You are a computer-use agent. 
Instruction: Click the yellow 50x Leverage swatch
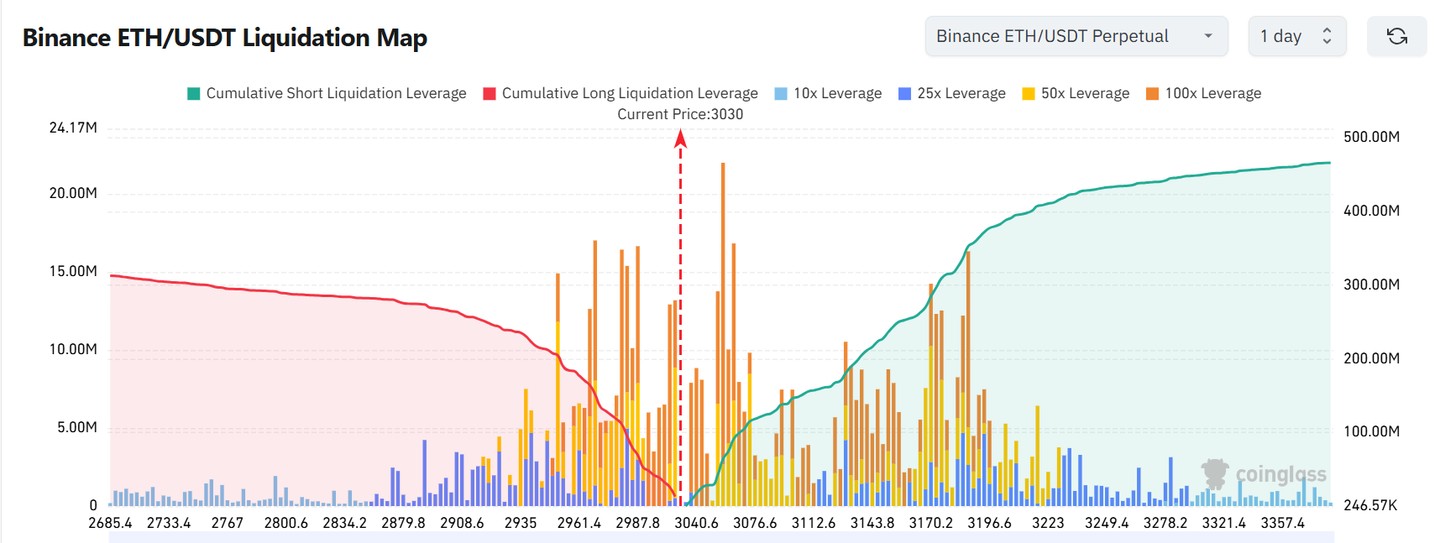pos(1028,93)
